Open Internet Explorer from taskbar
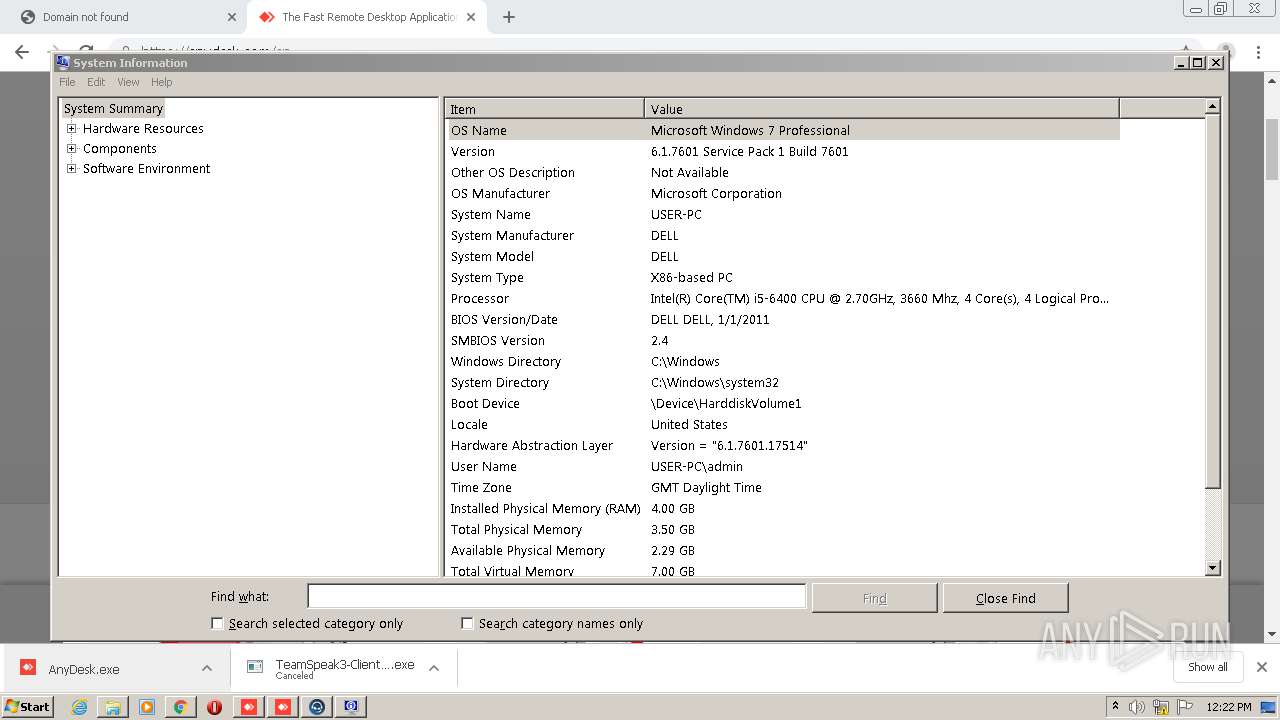1280x720 pixels. 79,707
